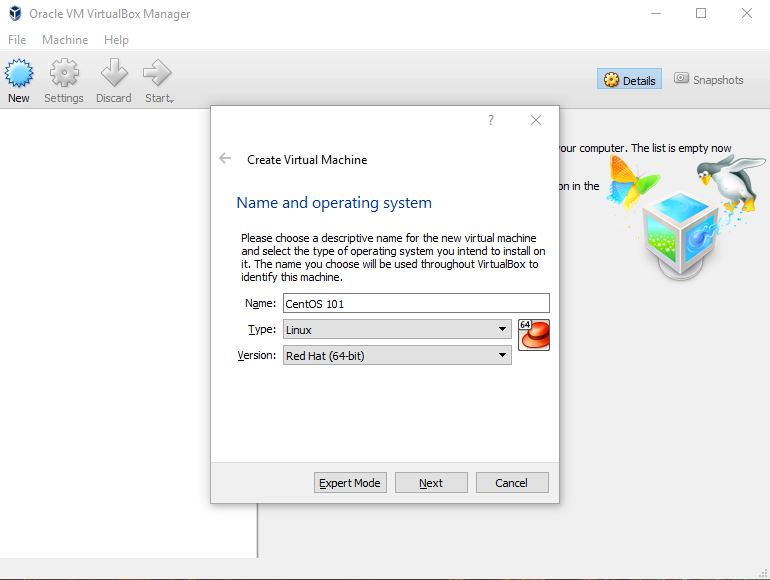Viewport: 770px width, 580px height.
Task: Maximize the VirtualBox Manager window
Action: point(701,13)
